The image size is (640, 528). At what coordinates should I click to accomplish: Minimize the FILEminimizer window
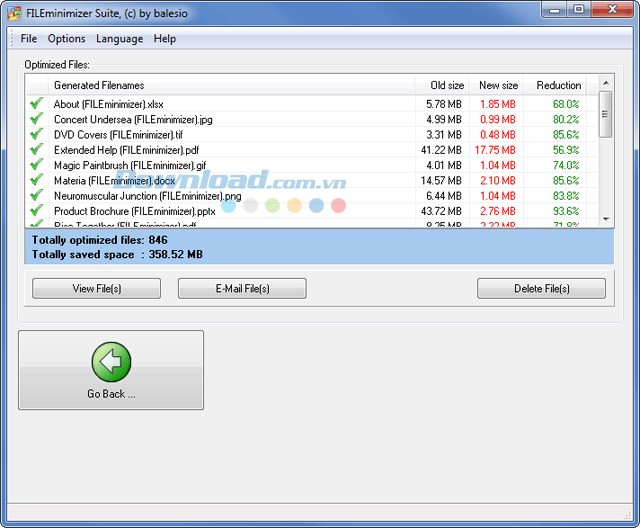554,9
